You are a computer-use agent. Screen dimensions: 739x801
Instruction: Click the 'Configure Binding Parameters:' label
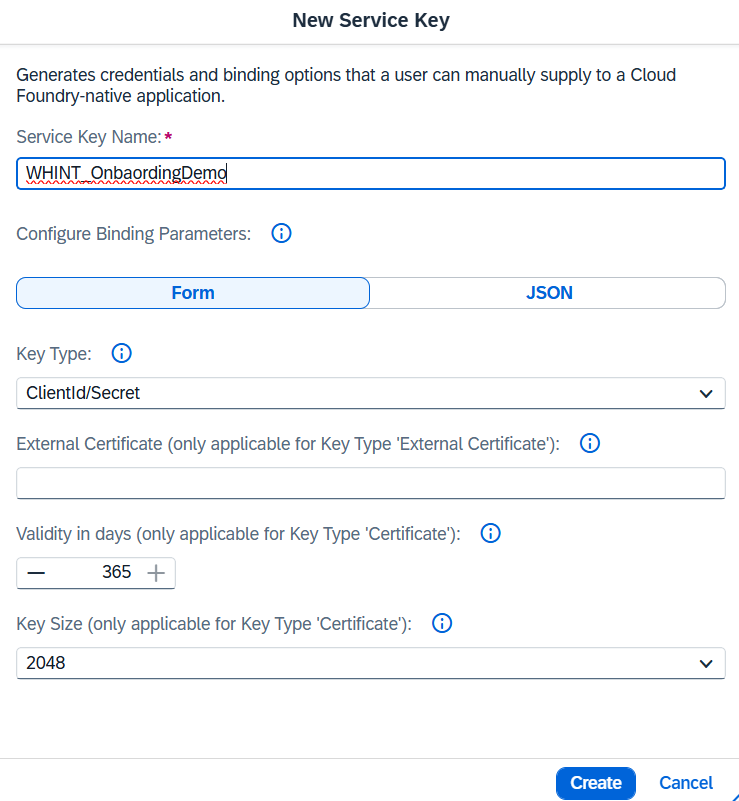[x=134, y=234]
